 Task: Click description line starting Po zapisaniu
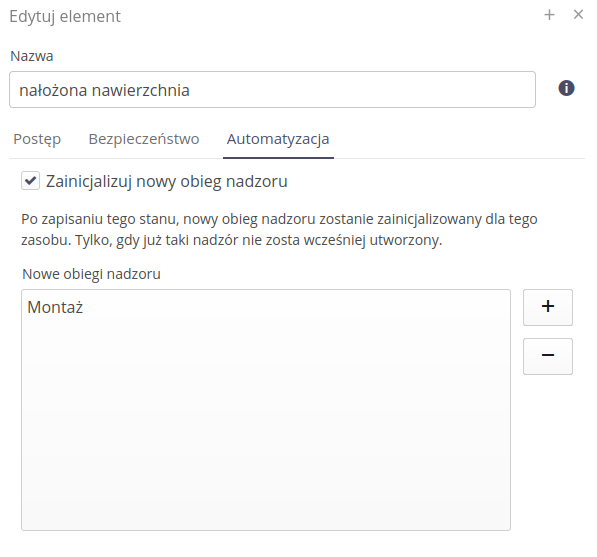point(279,219)
